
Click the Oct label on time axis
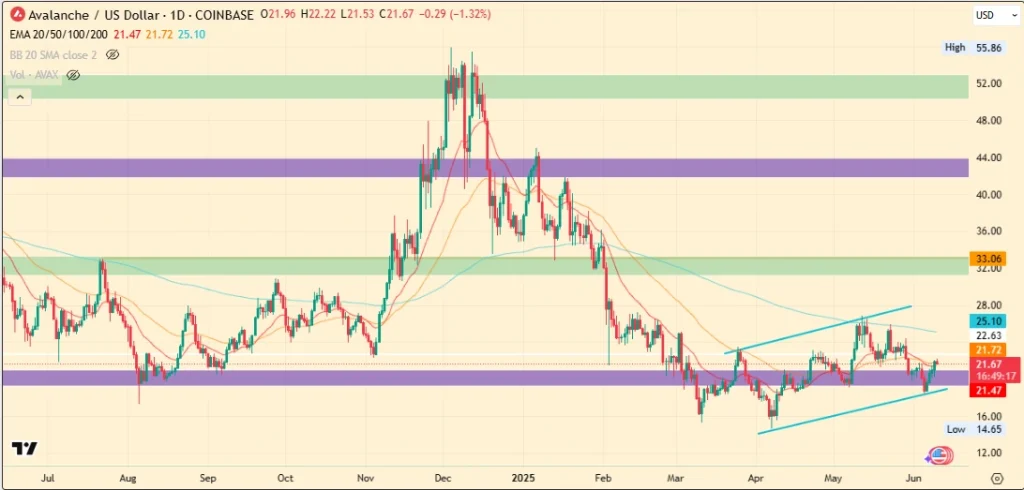tap(284, 478)
